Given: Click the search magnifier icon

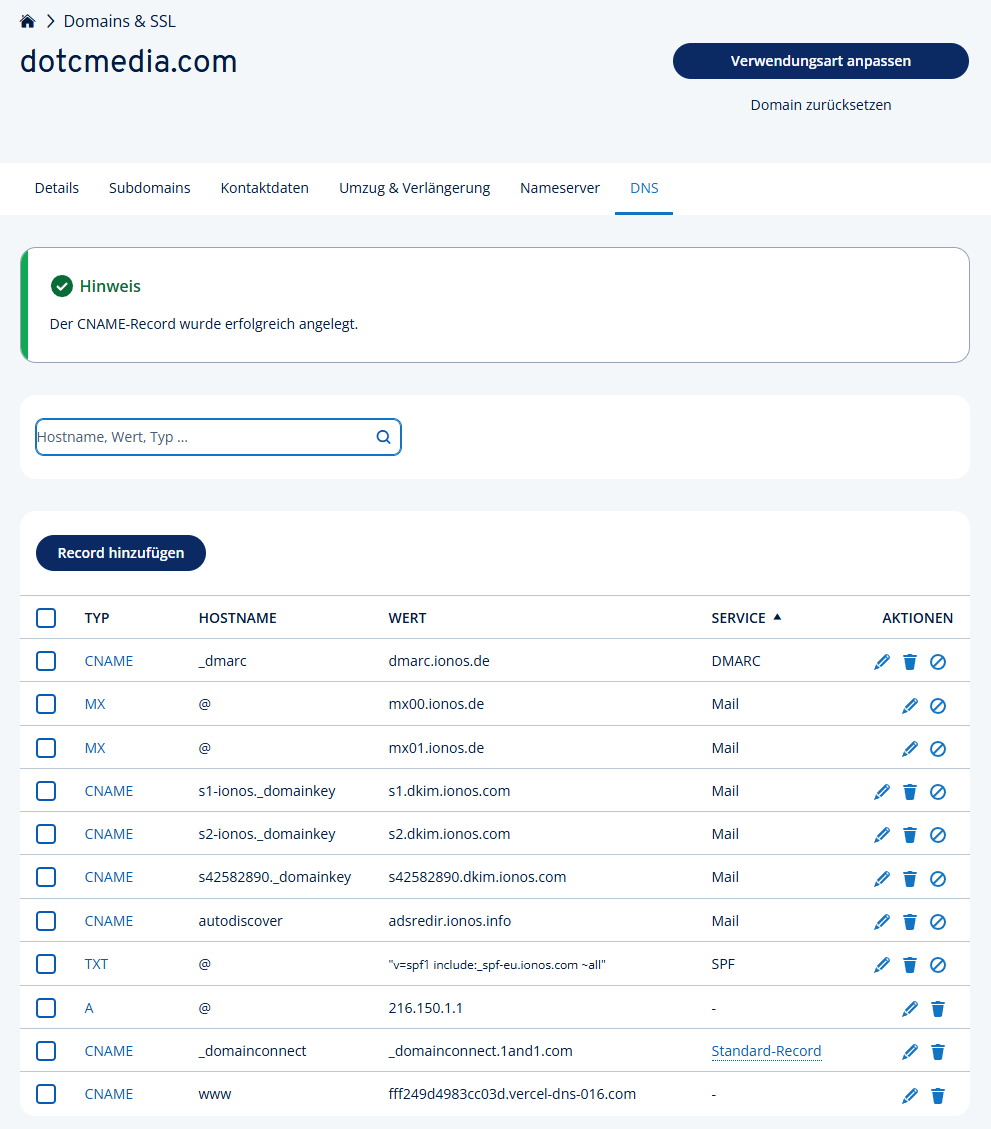Looking at the screenshot, I should coord(383,437).
